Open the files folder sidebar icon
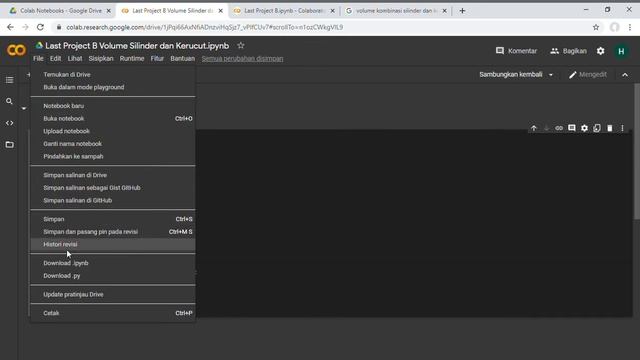 coord(9,144)
